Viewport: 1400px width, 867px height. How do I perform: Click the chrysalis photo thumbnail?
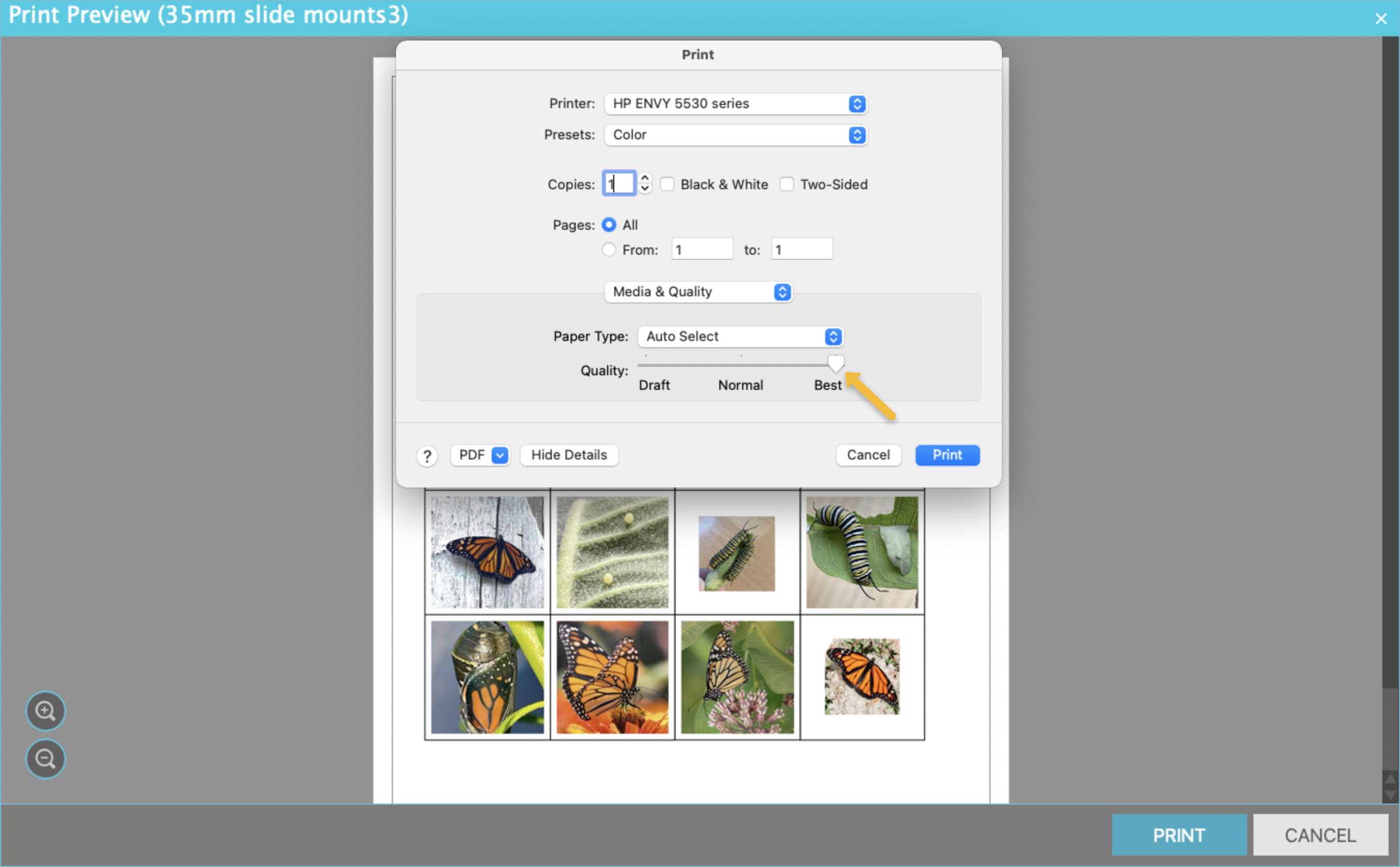[487, 677]
